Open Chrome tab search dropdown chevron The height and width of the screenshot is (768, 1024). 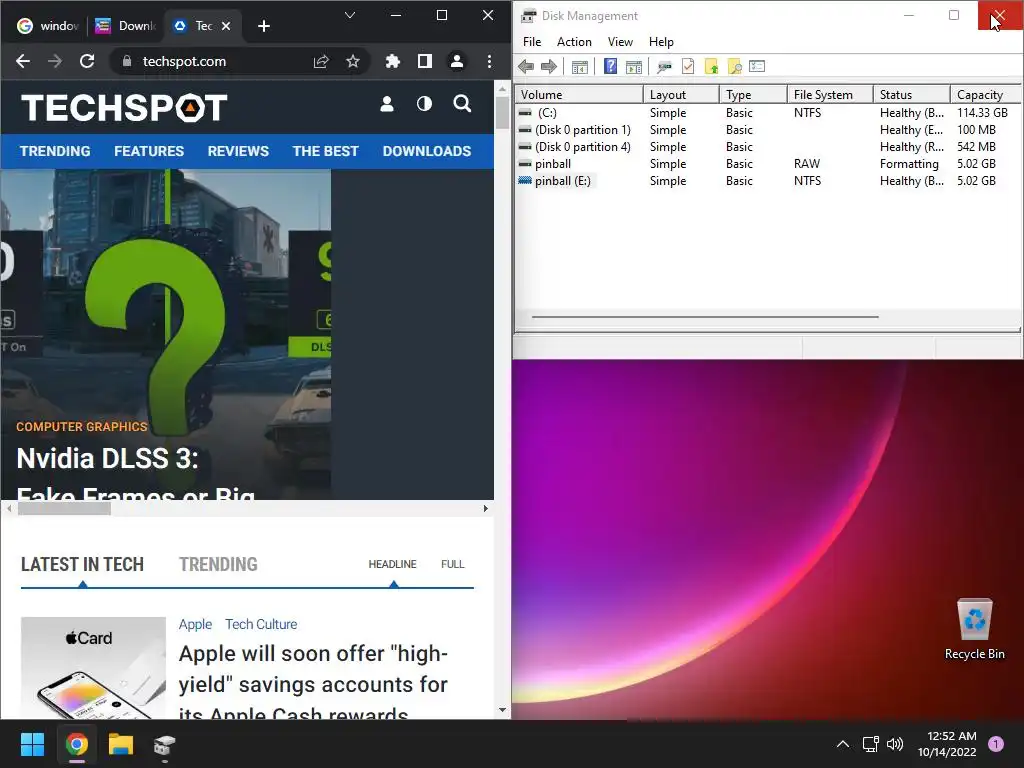pyautogui.click(x=350, y=15)
